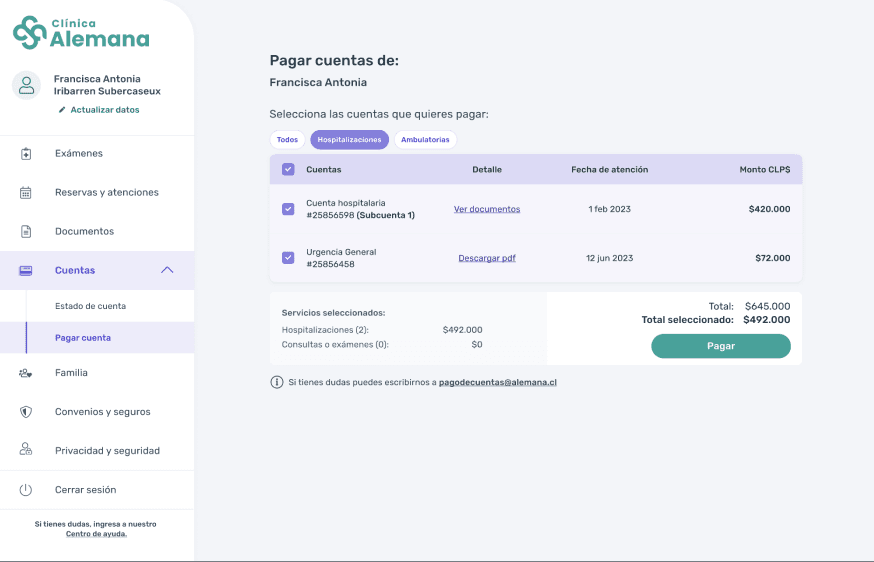Uncheck the Urgencia General account checkbox

pos(288,258)
